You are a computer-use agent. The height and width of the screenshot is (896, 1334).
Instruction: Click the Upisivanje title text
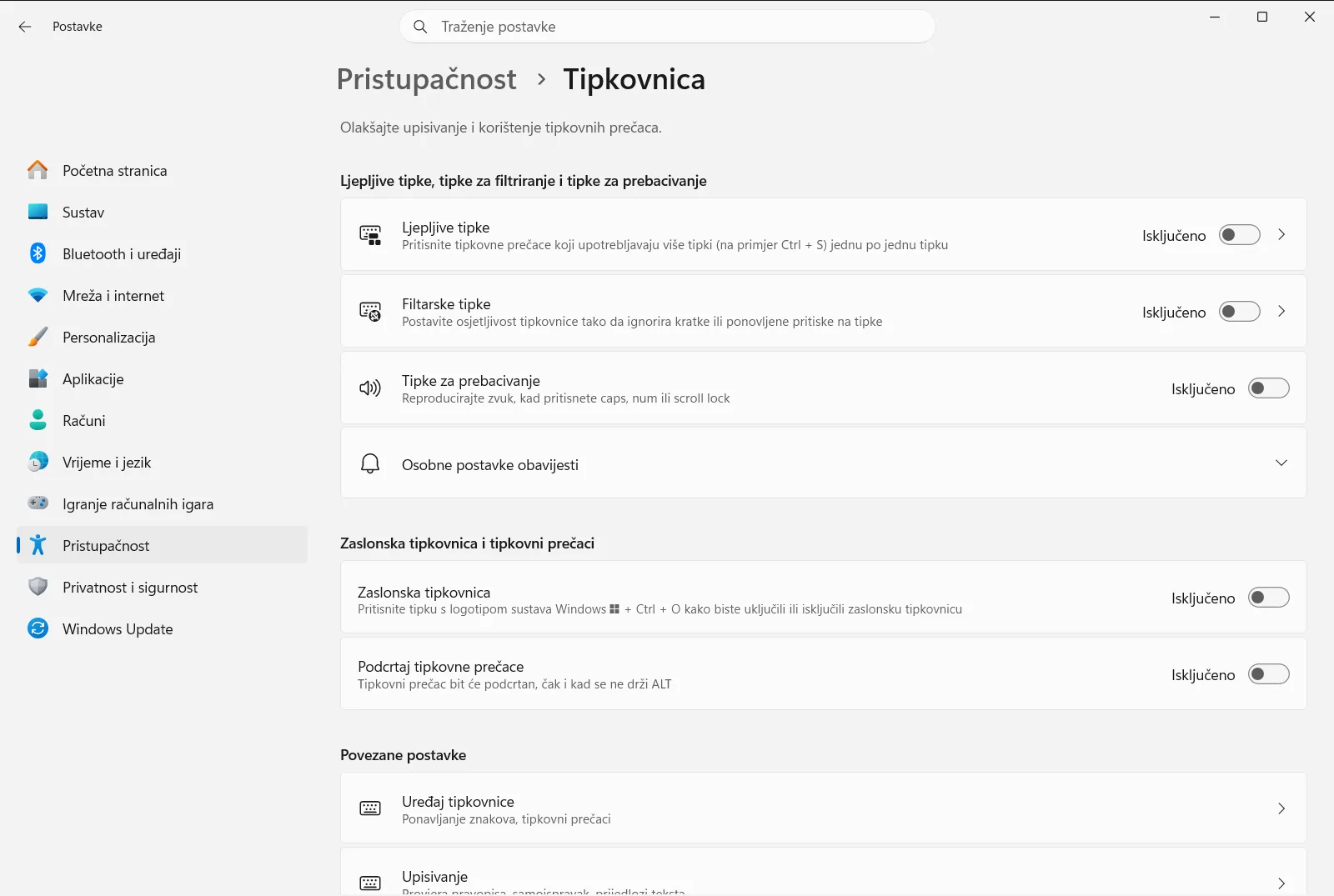click(x=434, y=877)
